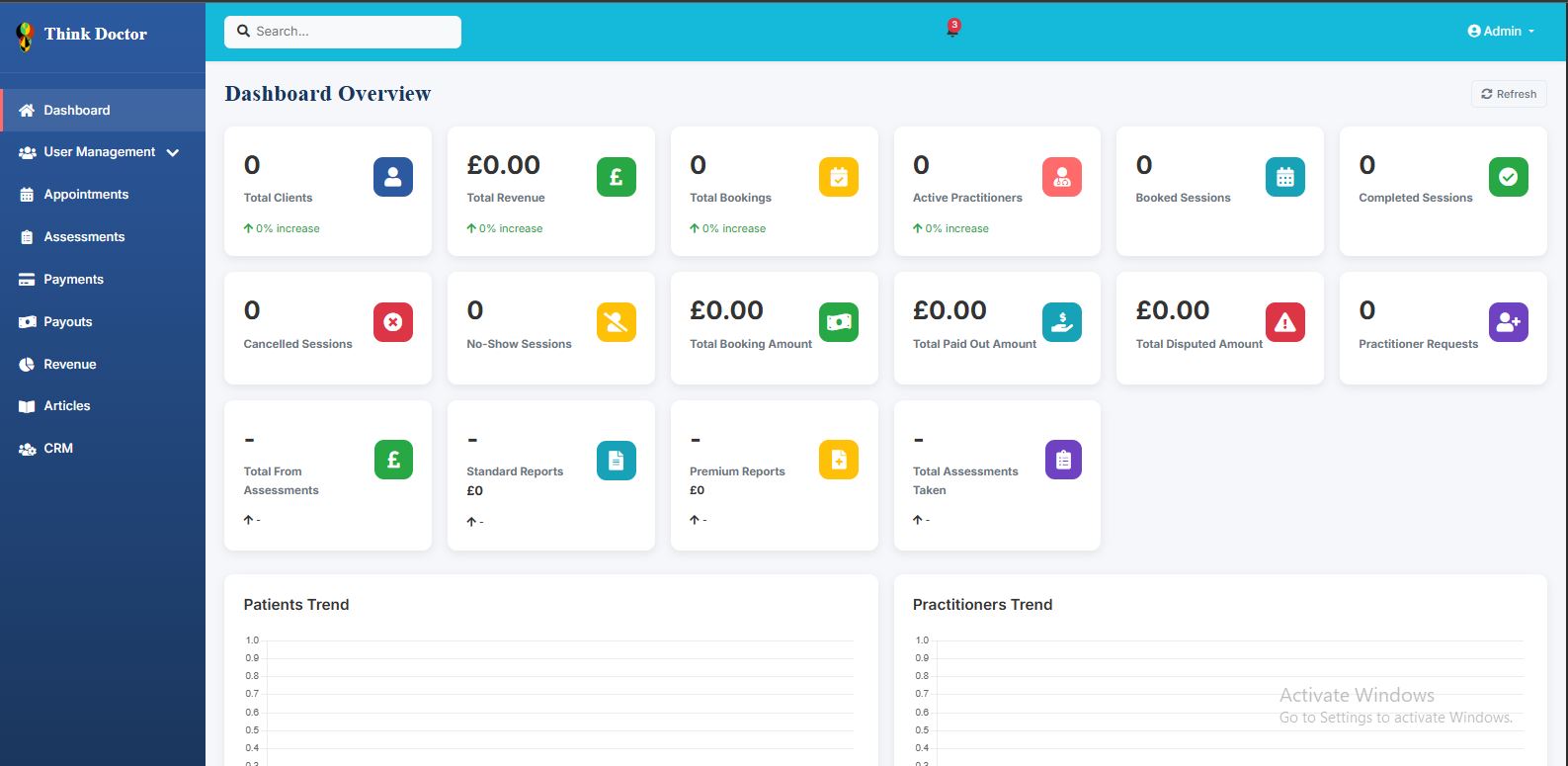
Task: Open the Admin dropdown caret
Action: [1531, 32]
